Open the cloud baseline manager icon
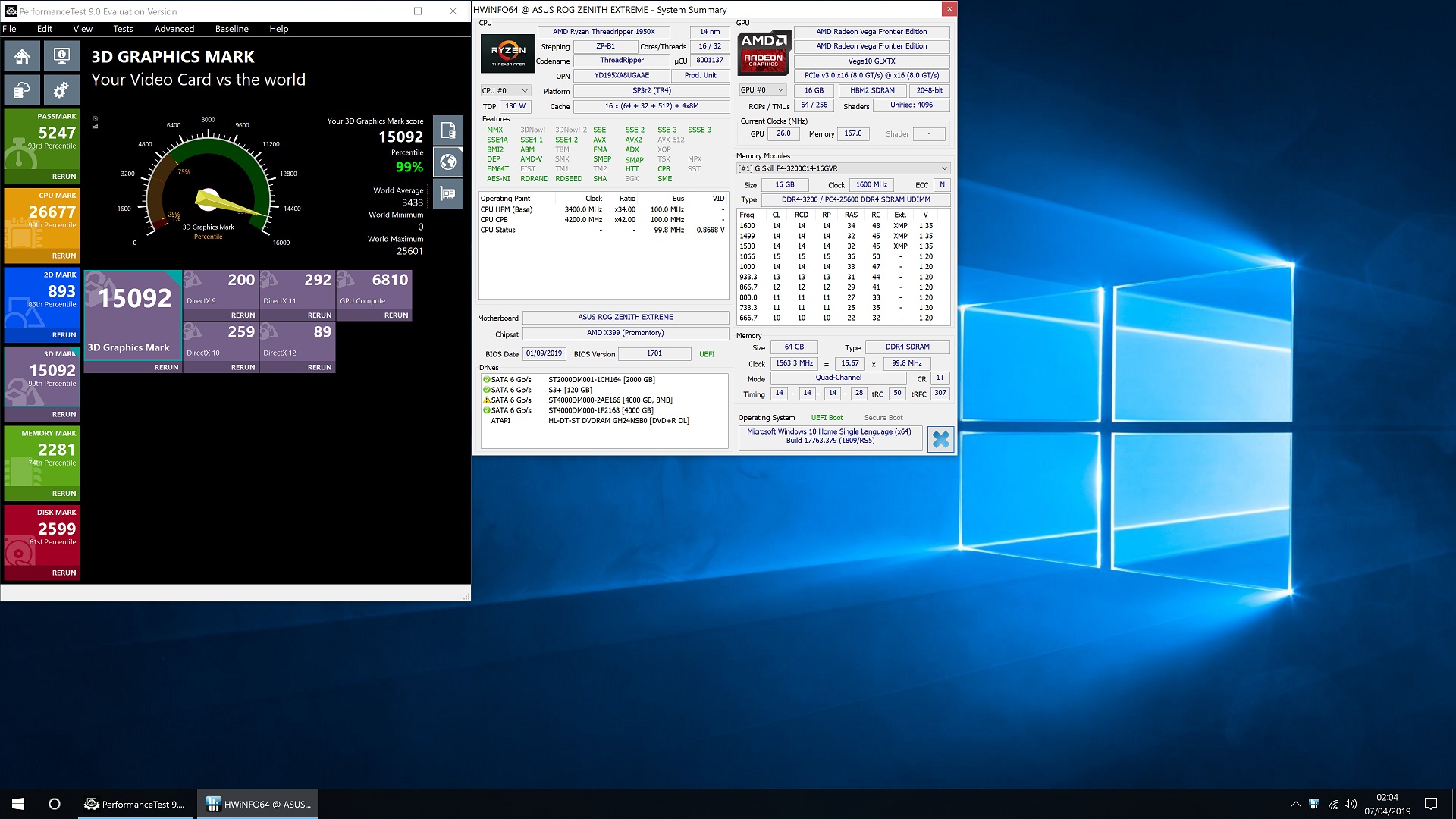Screen dimensions: 1456x819 click(22, 90)
